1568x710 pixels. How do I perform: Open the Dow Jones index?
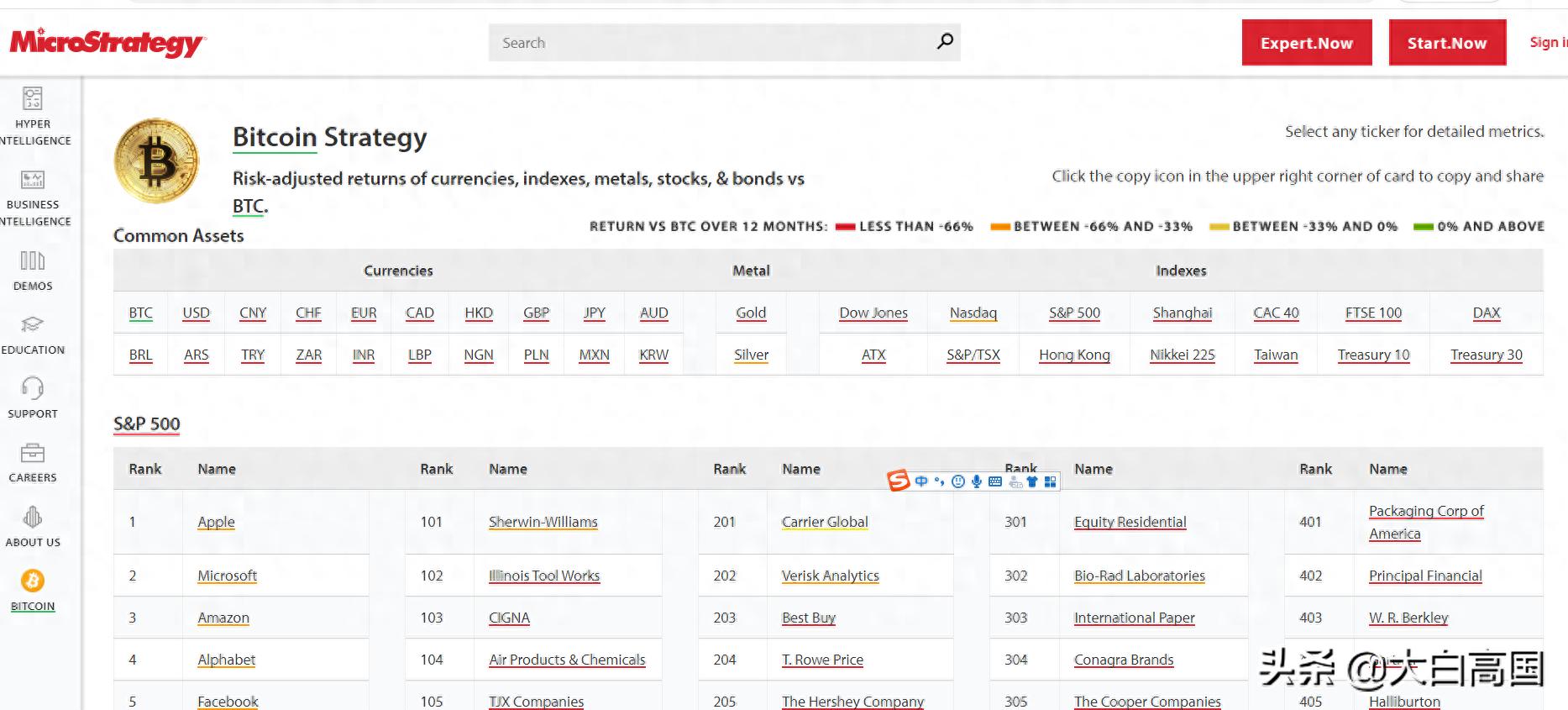coord(873,313)
